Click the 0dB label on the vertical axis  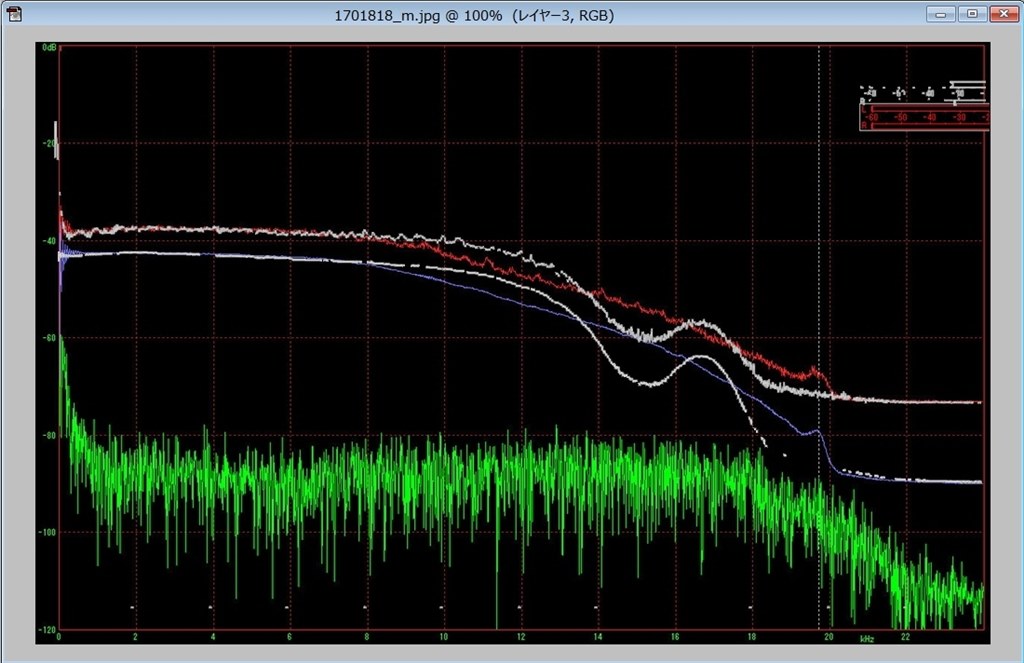[49, 48]
